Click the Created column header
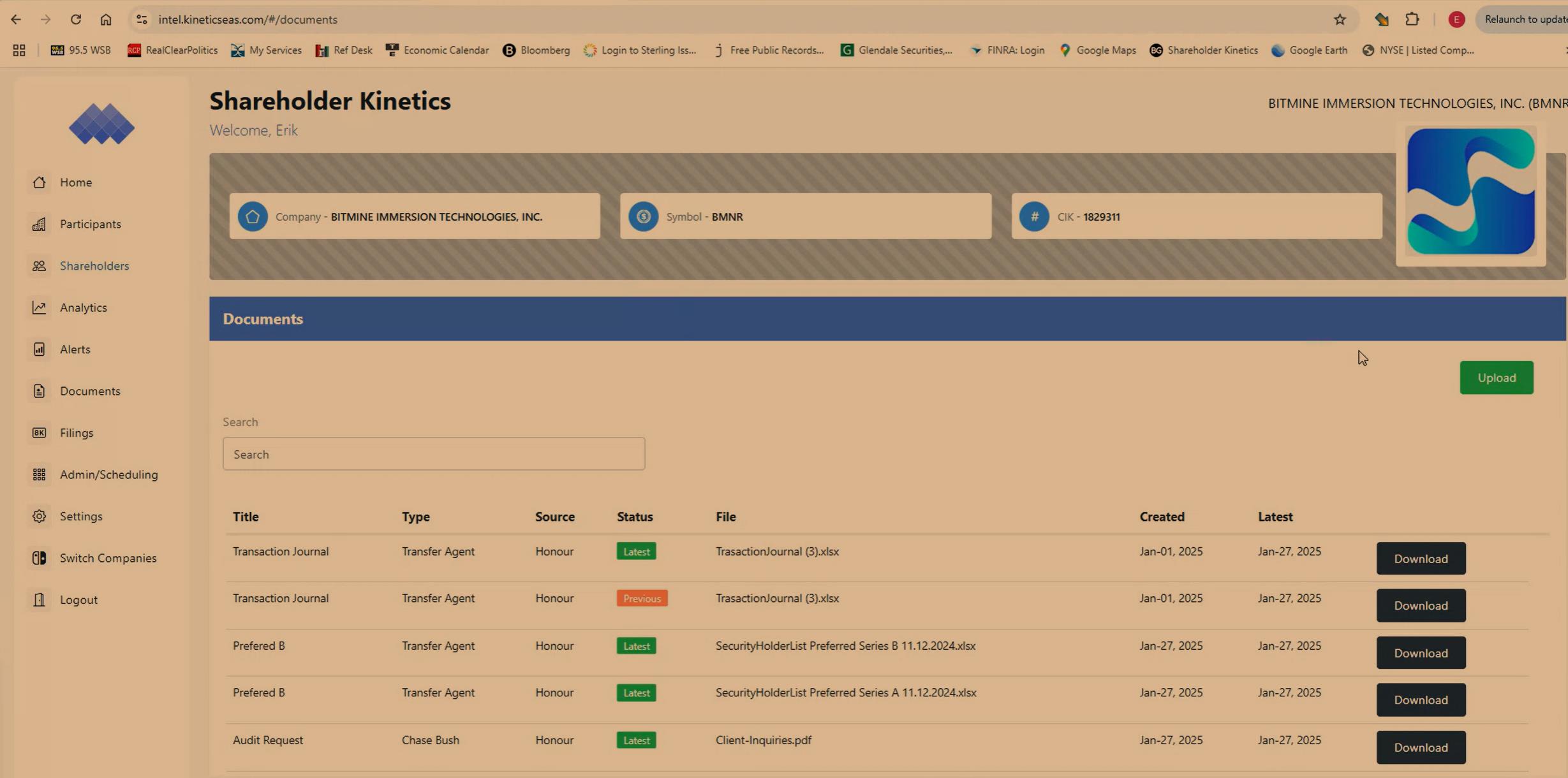 pos(1162,517)
